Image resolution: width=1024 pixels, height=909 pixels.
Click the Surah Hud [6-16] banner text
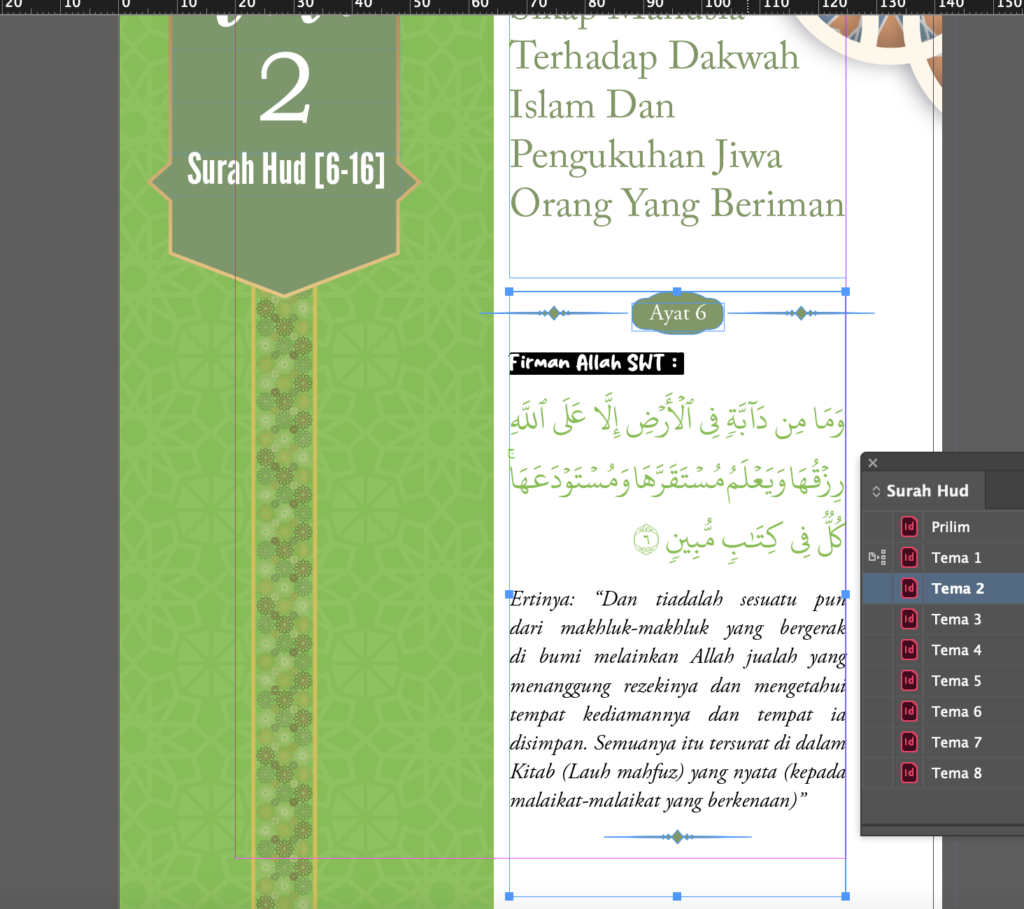point(285,170)
